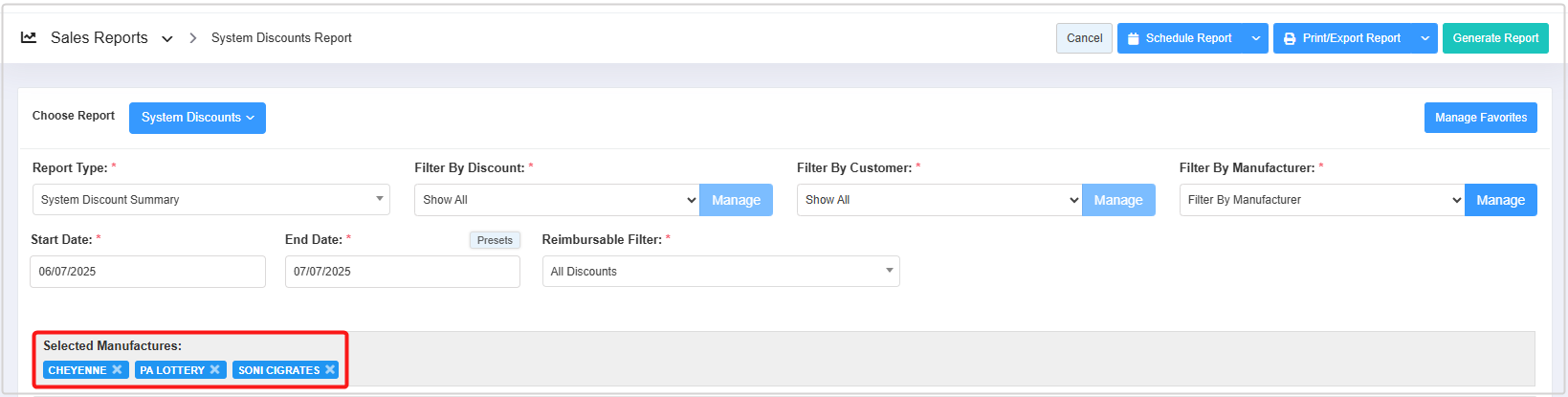Screen dimensions: 1568x397
Task: Open the Schedule Report split-button arrow
Action: click(1256, 38)
